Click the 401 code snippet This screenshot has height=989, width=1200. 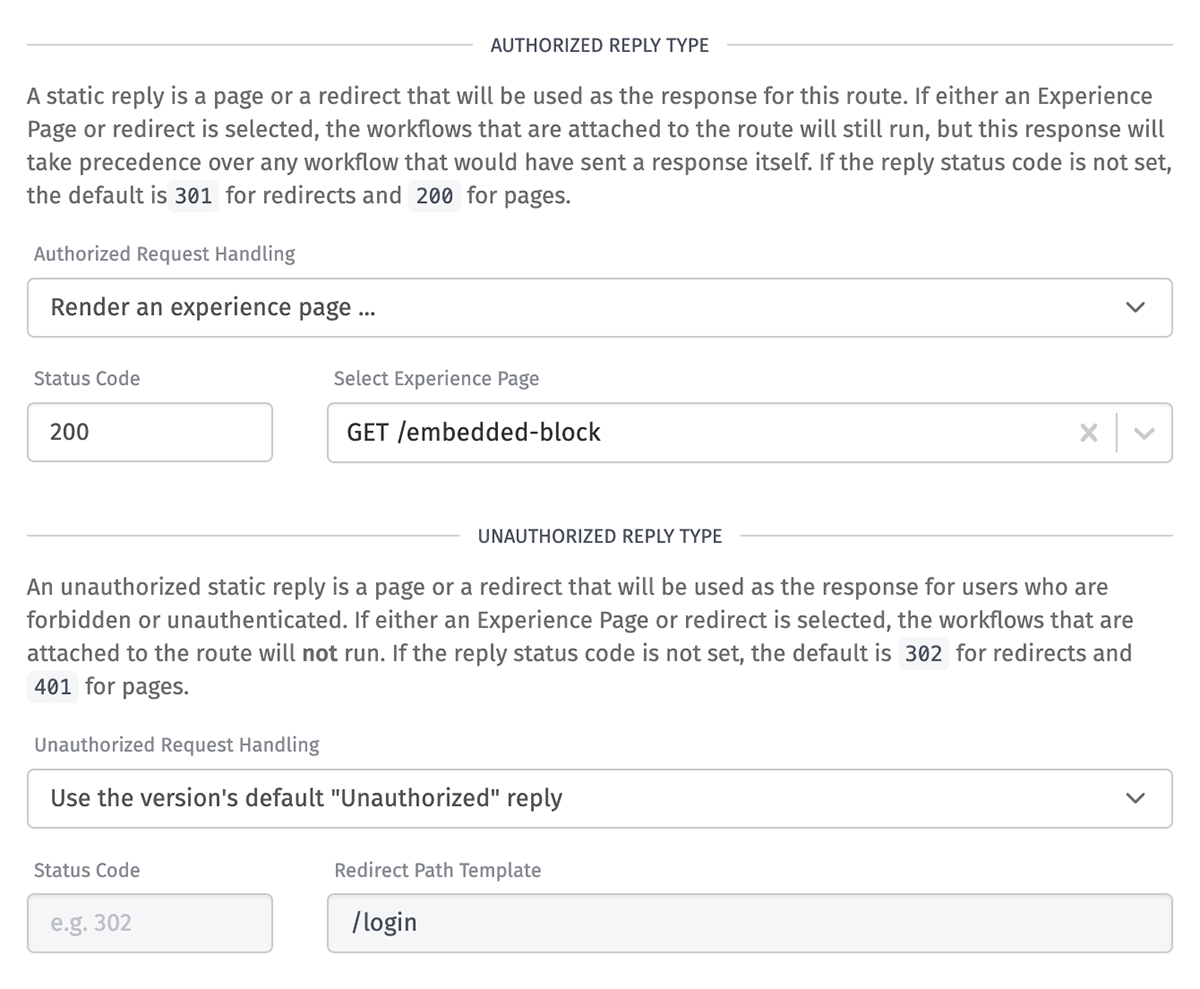point(52,687)
